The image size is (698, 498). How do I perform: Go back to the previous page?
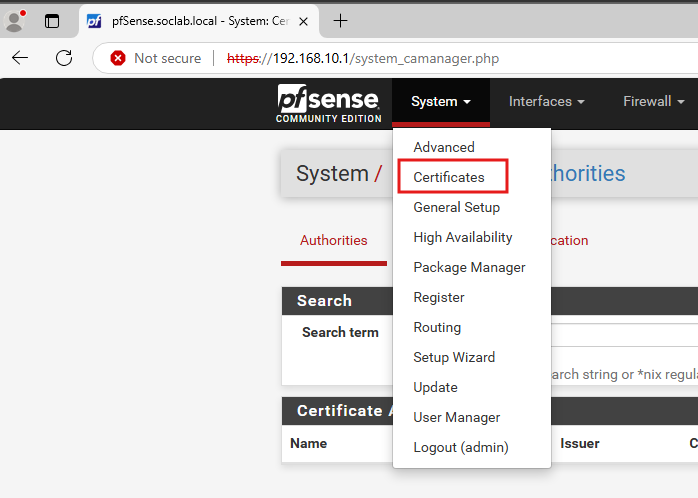click(20, 58)
